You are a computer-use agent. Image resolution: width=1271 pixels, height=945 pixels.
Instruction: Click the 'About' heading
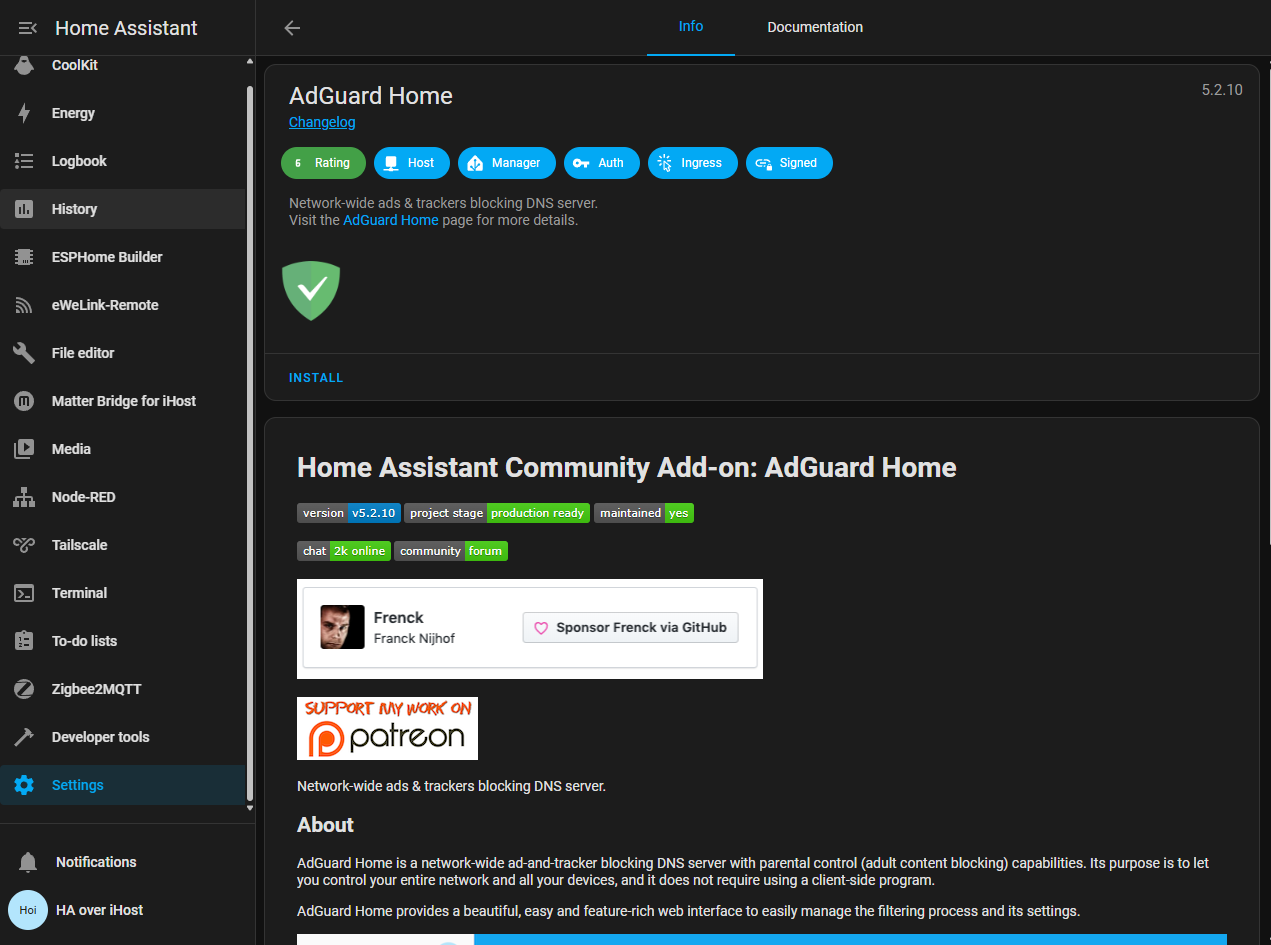click(x=325, y=825)
